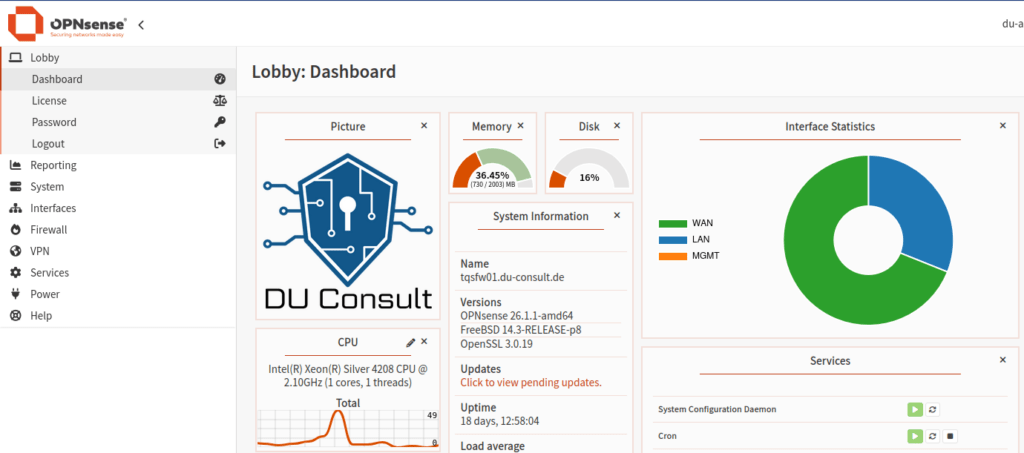The height and width of the screenshot is (453, 1024).
Task: Click to view pending updates link
Action: coord(531,383)
